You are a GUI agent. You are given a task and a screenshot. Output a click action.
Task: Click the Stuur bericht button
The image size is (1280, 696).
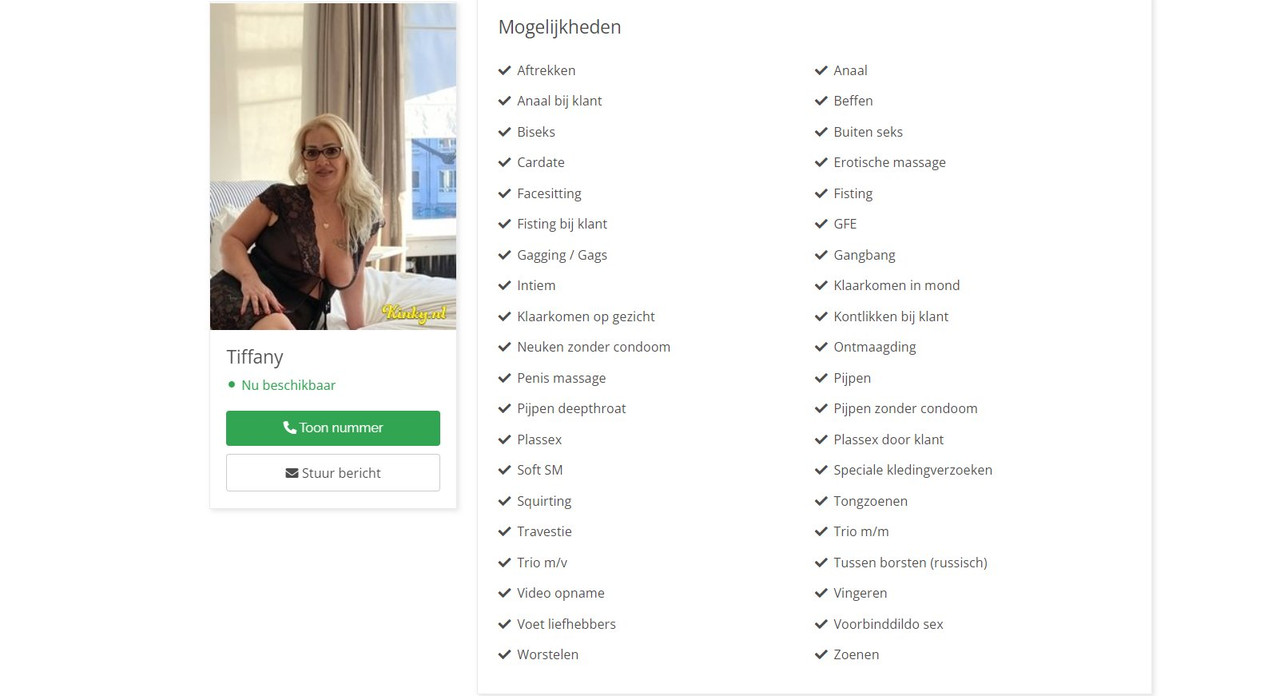tap(333, 473)
